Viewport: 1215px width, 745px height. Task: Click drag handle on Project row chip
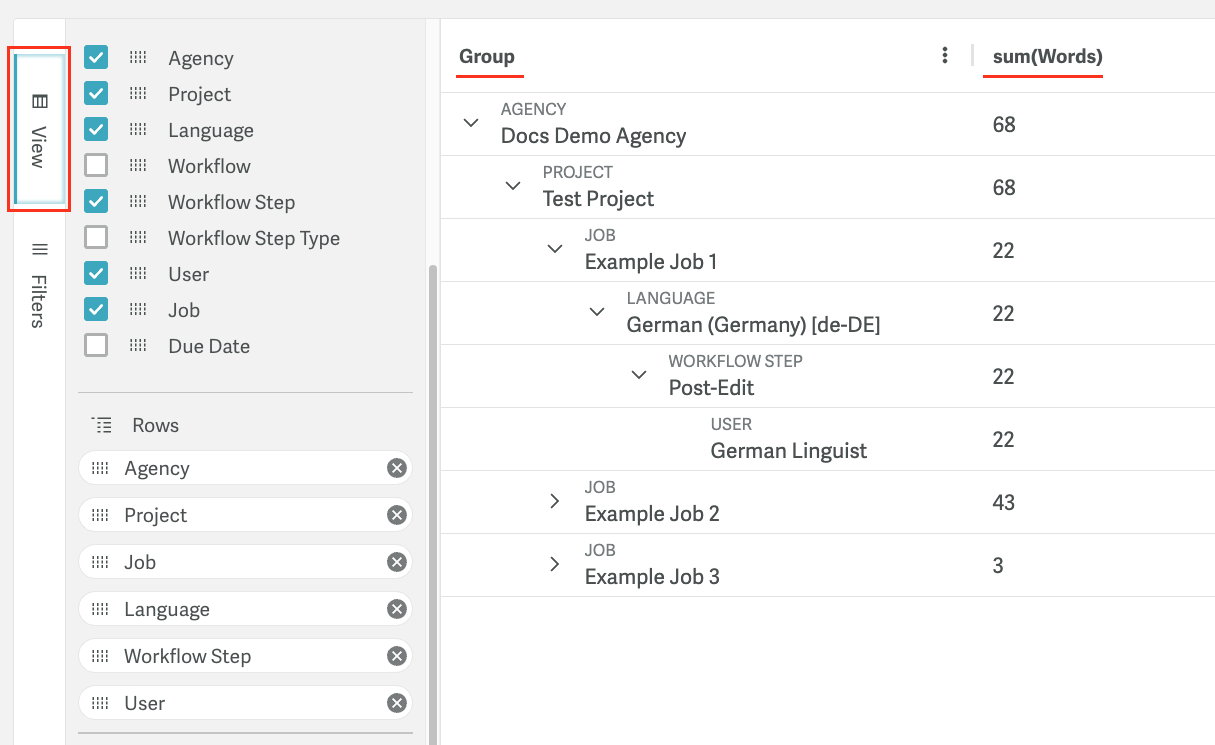coord(100,515)
